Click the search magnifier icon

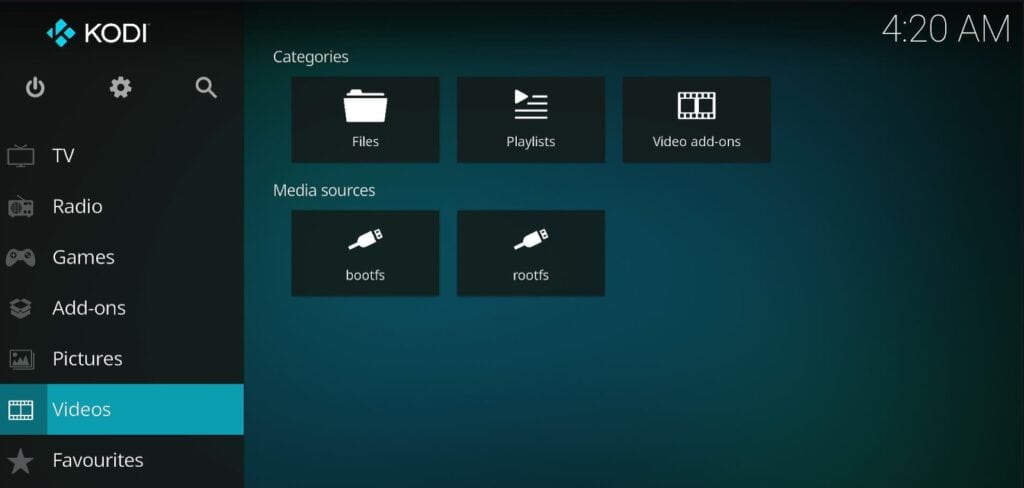206,88
